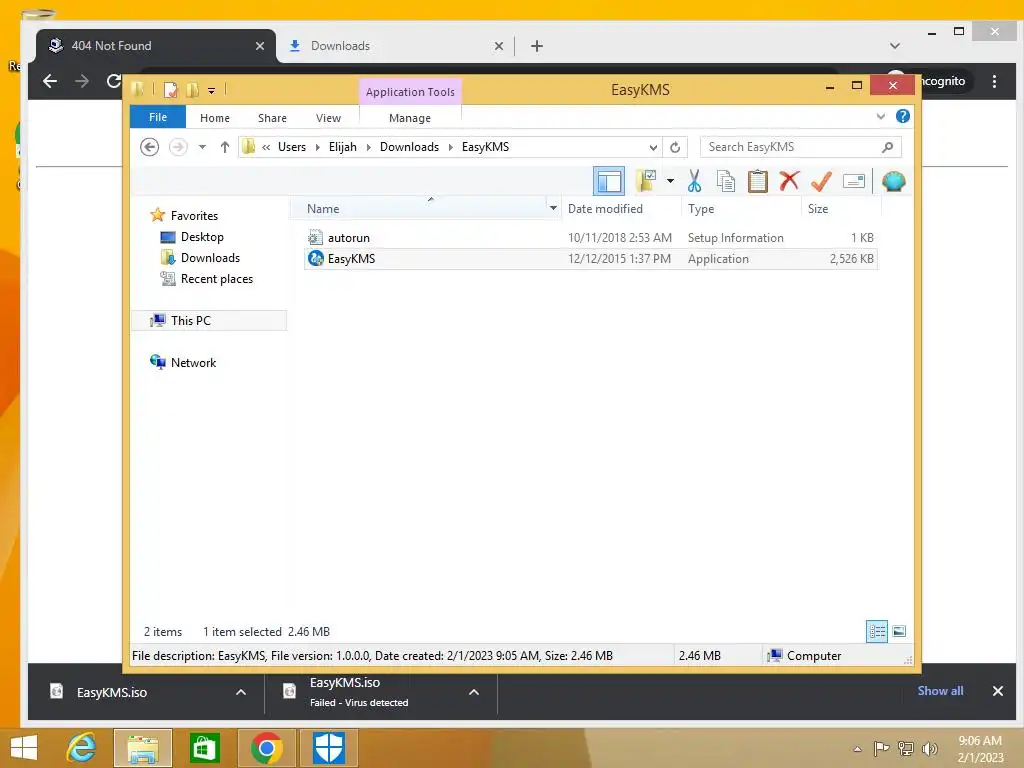Open the Home ribbon tab
Viewport: 1024px width, 768px height.
pyautogui.click(x=215, y=118)
